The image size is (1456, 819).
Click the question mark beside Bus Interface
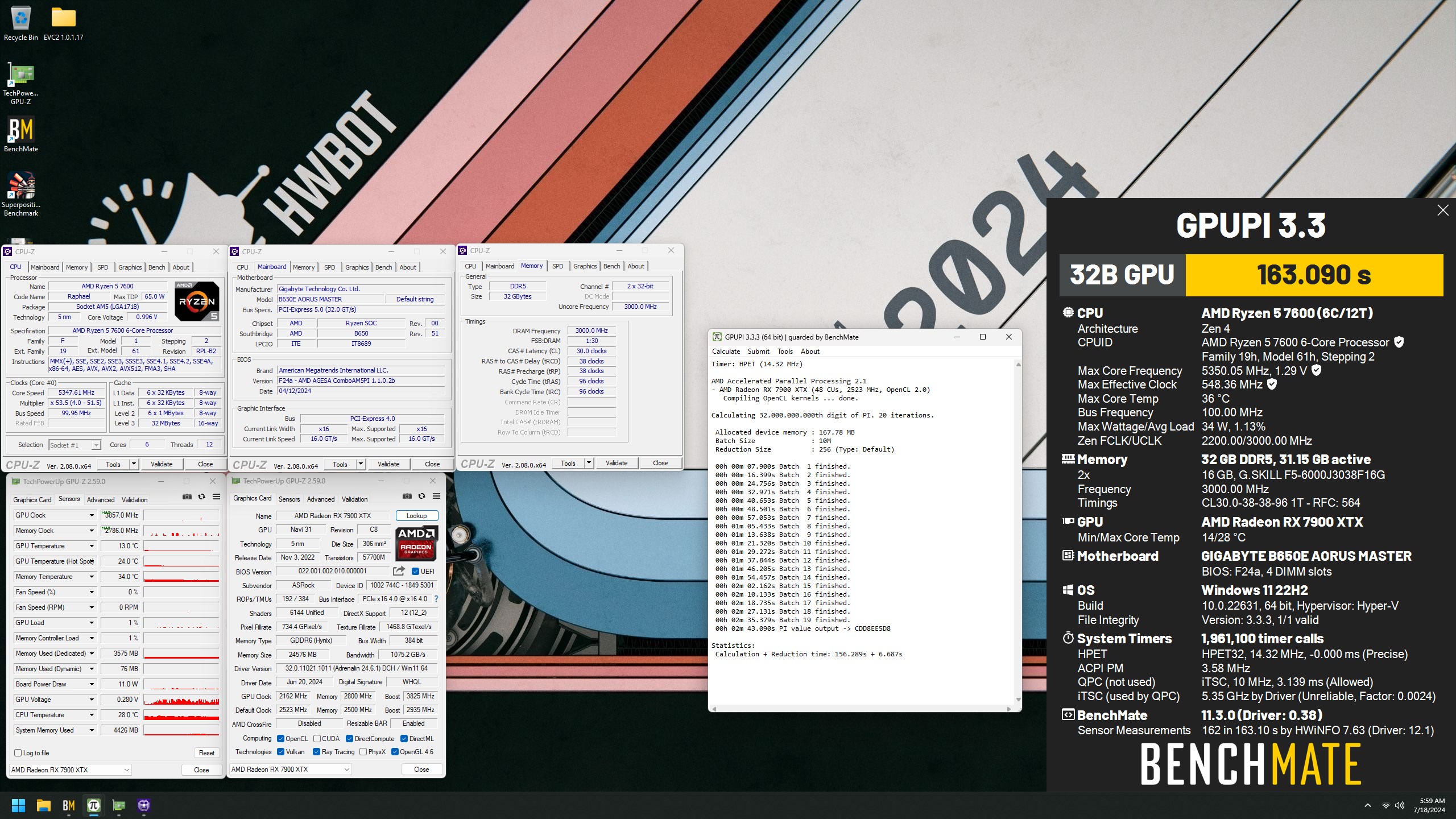point(436,599)
